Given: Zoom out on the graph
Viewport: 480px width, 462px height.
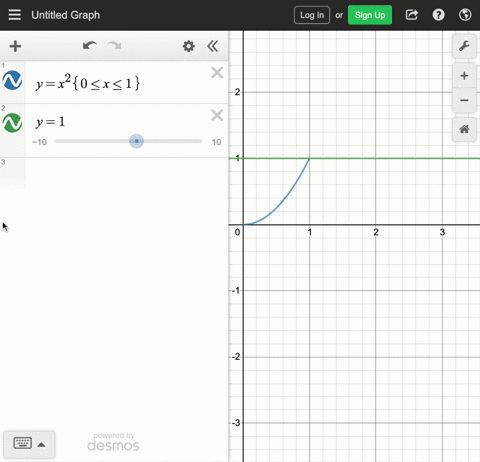Looking at the screenshot, I should point(464,100).
